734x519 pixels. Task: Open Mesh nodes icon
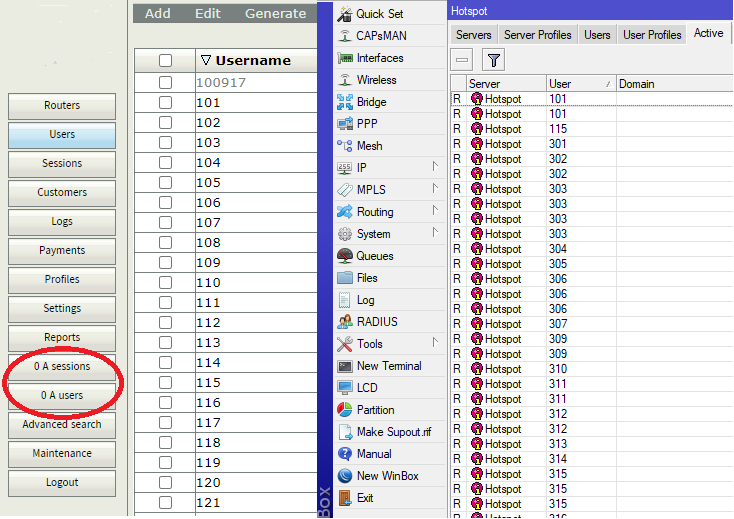345,146
